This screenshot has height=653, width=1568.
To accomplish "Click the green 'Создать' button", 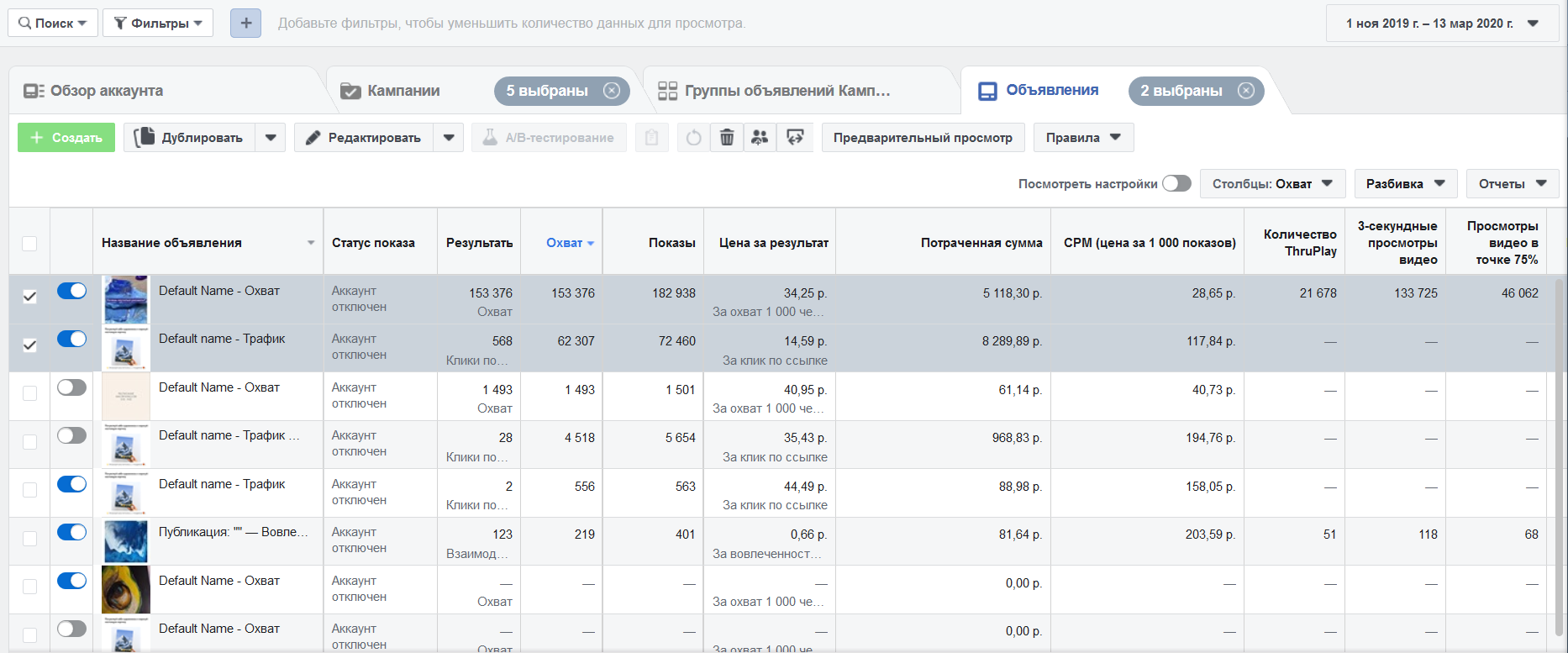I will (x=66, y=138).
